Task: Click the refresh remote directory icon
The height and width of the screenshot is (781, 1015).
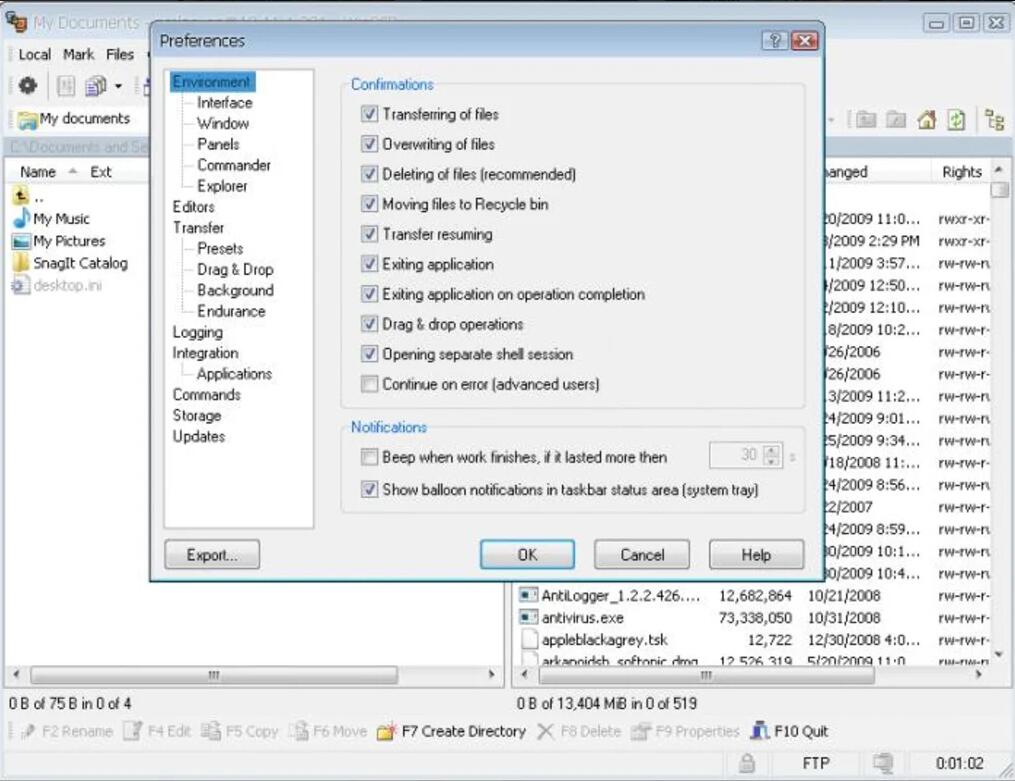Action: point(957,120)
